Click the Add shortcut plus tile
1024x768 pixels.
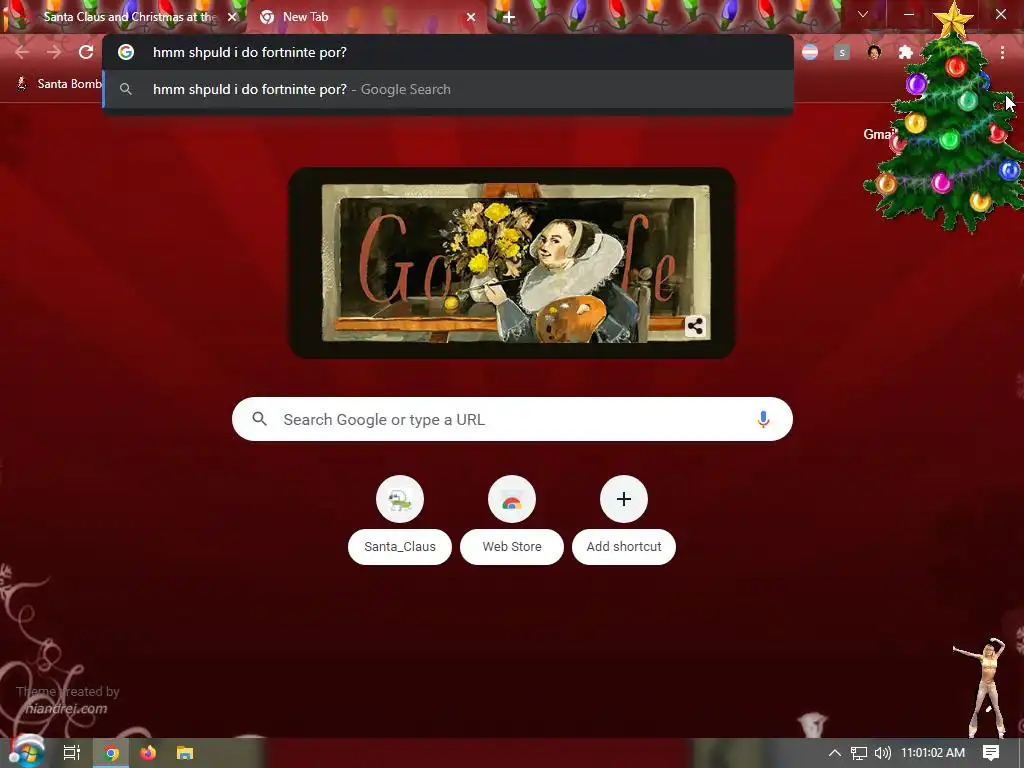click(x=624, y=499)
